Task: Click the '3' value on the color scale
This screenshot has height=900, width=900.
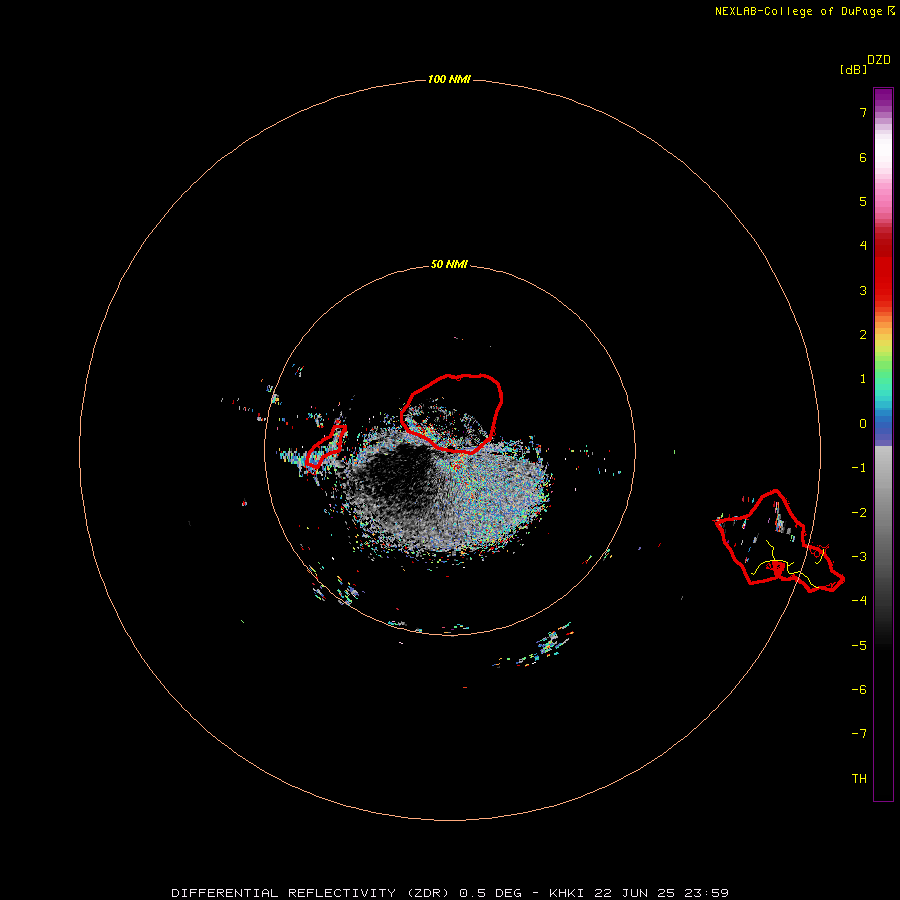Action: point(863,290)
